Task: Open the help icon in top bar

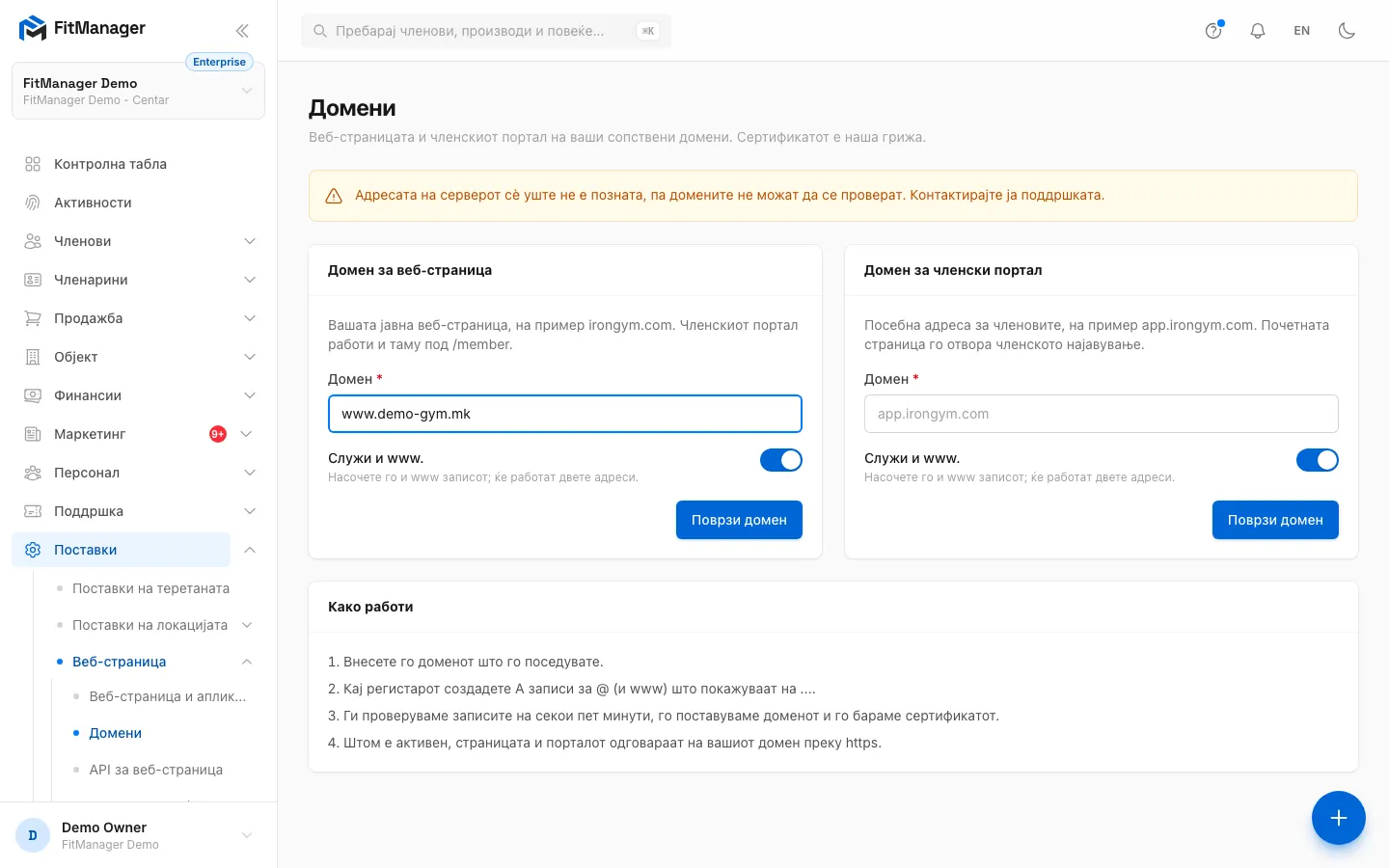Action: point(1213,31)
